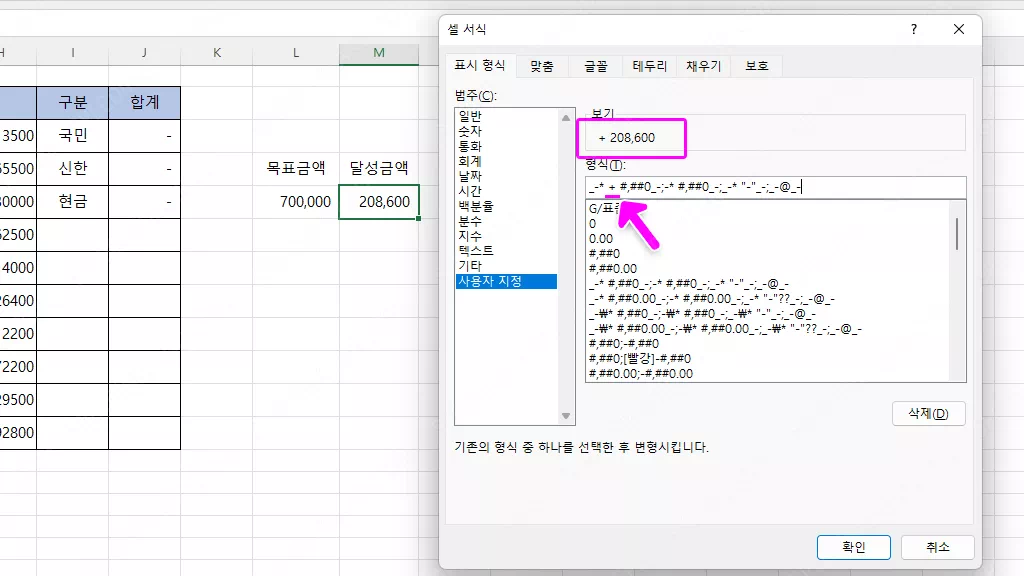This screenshot has height=576, width=1024.
Task: Switch to the 맞춤 tab
Action: click(x=541, y=66)
